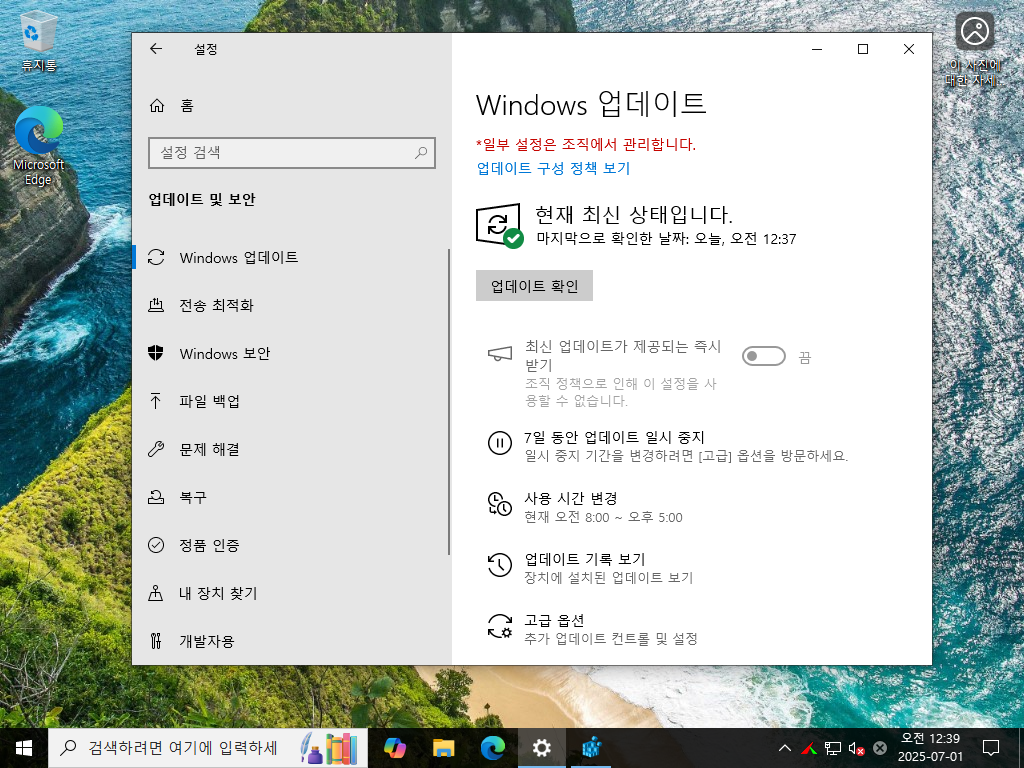
Task: Click the 문제 해결 wrench icon
Action: coord(156,449)
